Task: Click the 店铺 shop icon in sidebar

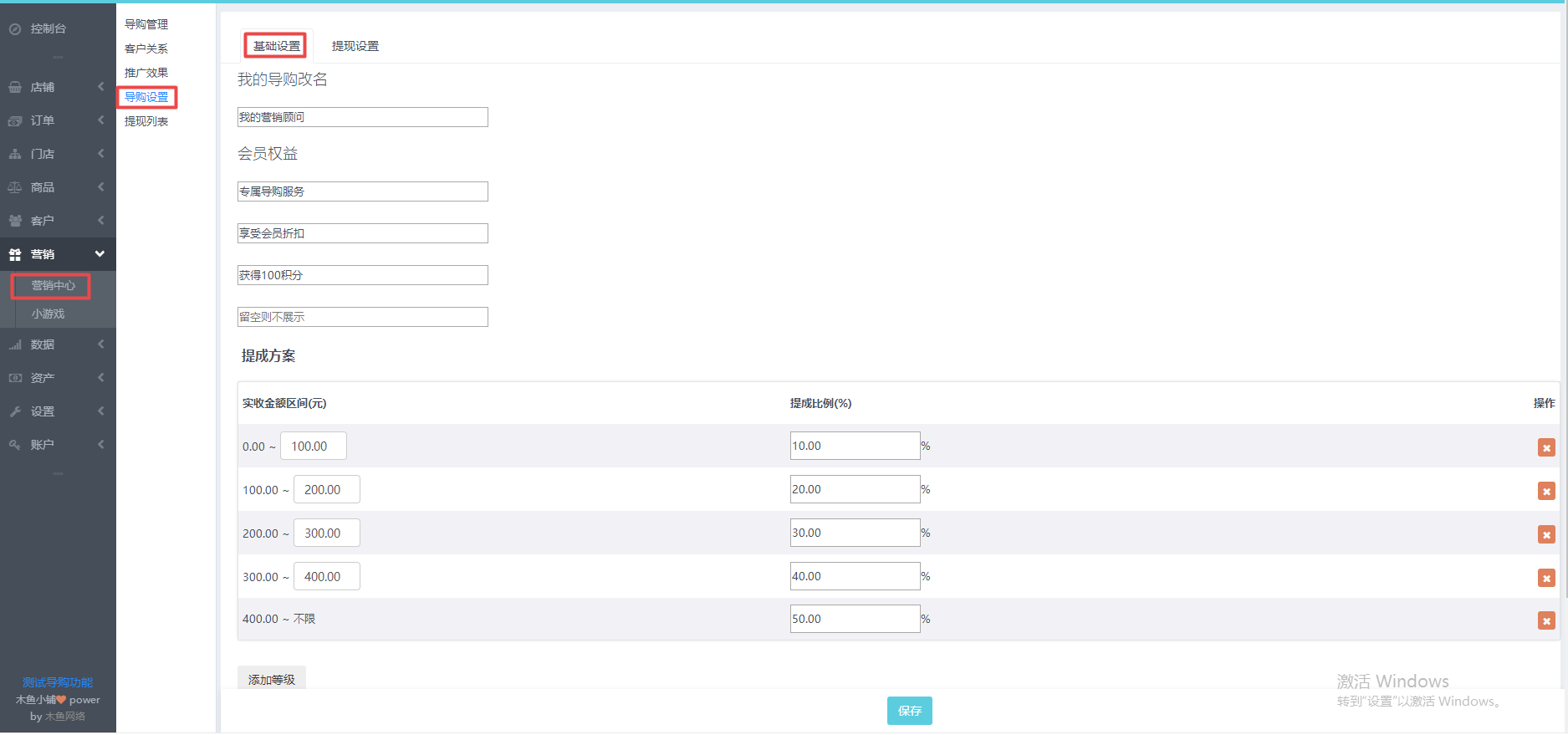Action: [15, 87]
